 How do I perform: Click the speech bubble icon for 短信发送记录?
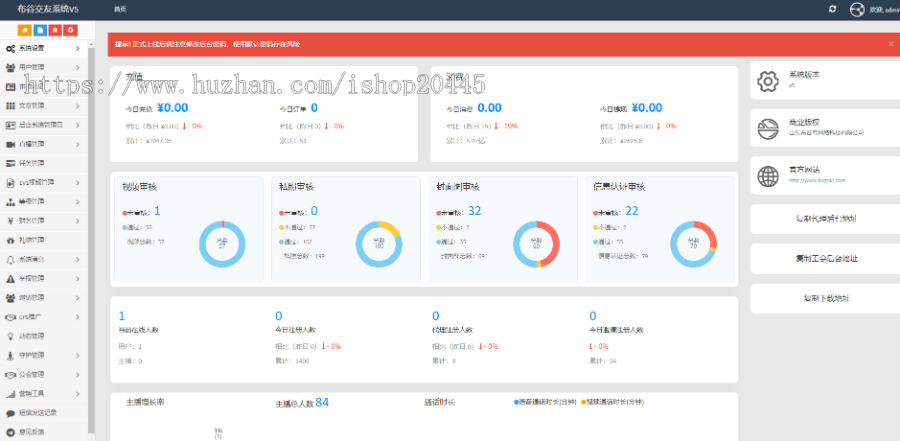point(10,413)
